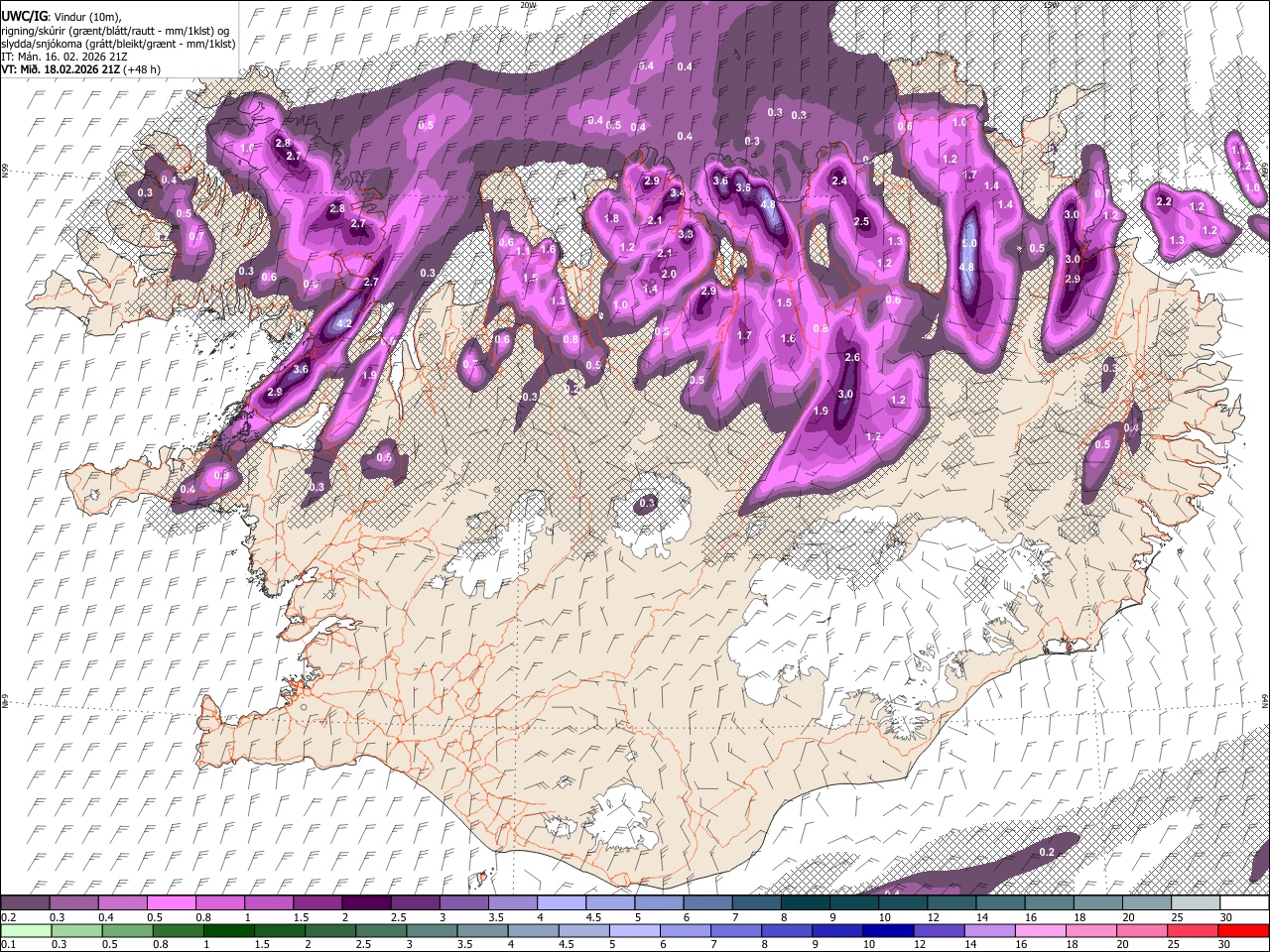Click the 6 steel-blue swatch in the snow legend row
Image resolution: width=1270 pixels, height=952 pixels.
[707, 902]
